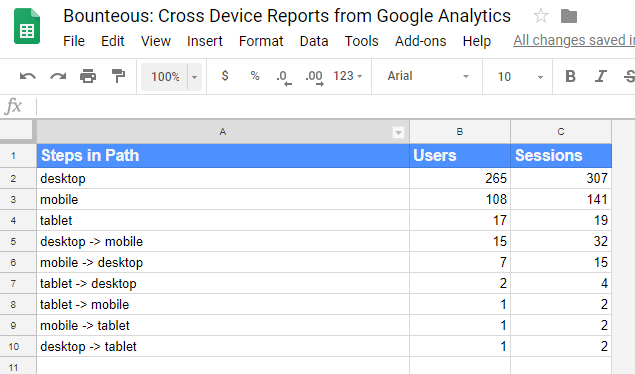The height and width of the screenshot is (374, 635).
Task: Select 'tablet -> mobile' cell
Action: tap(223, 305)
